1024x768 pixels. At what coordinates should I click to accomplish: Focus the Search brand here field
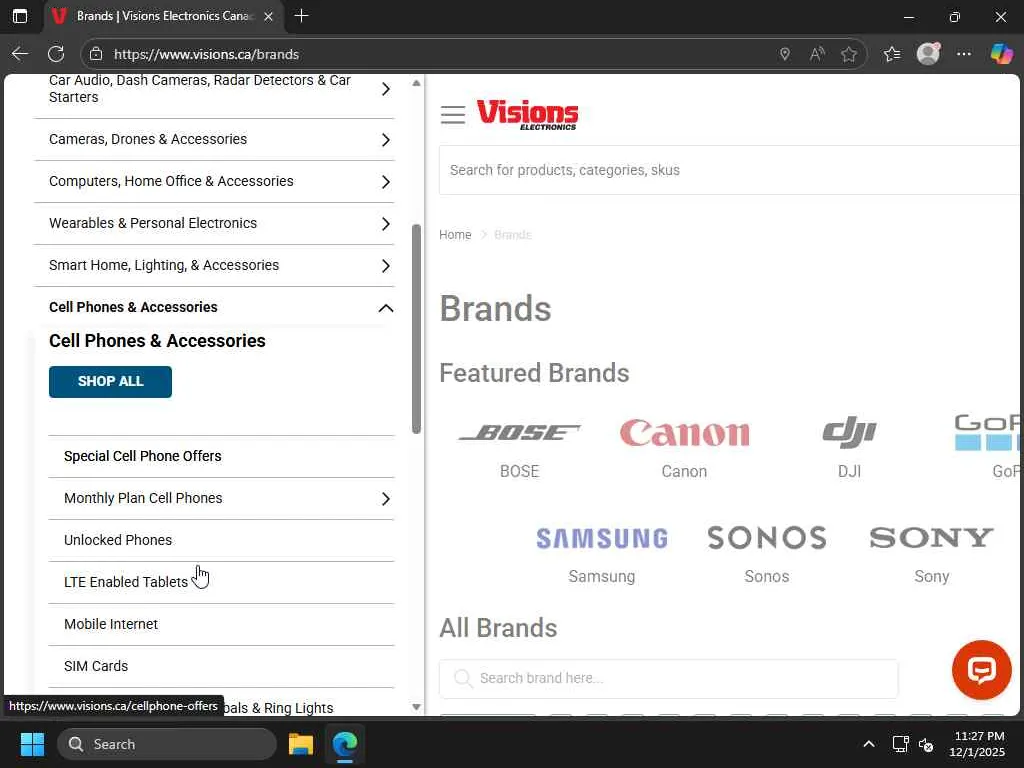click(x=669, y=679)
